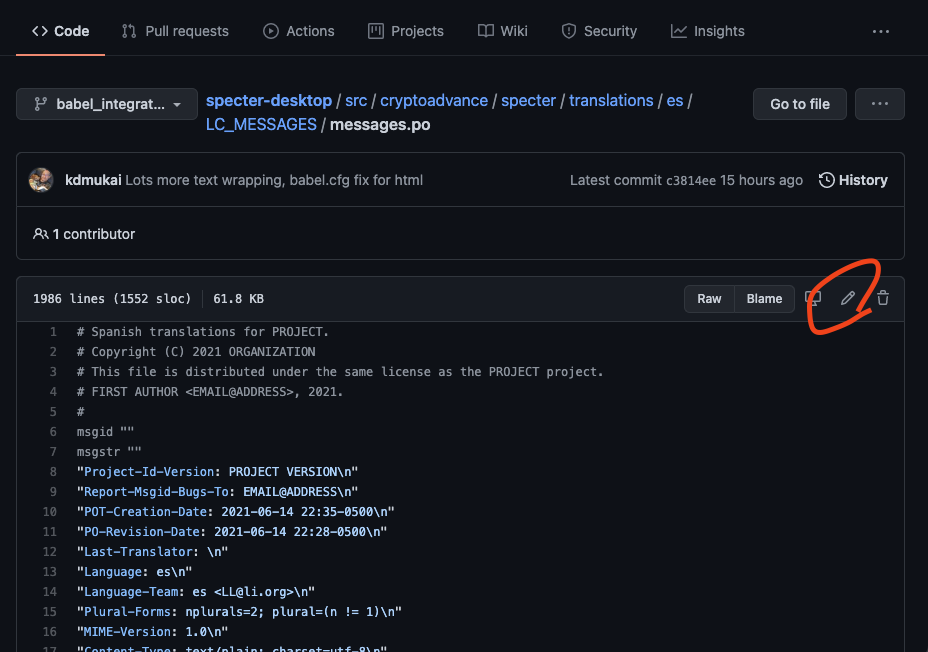Viewport: 928px width, 652px height.
Task: Switch to the Actions tab
Action: point(299,31)
